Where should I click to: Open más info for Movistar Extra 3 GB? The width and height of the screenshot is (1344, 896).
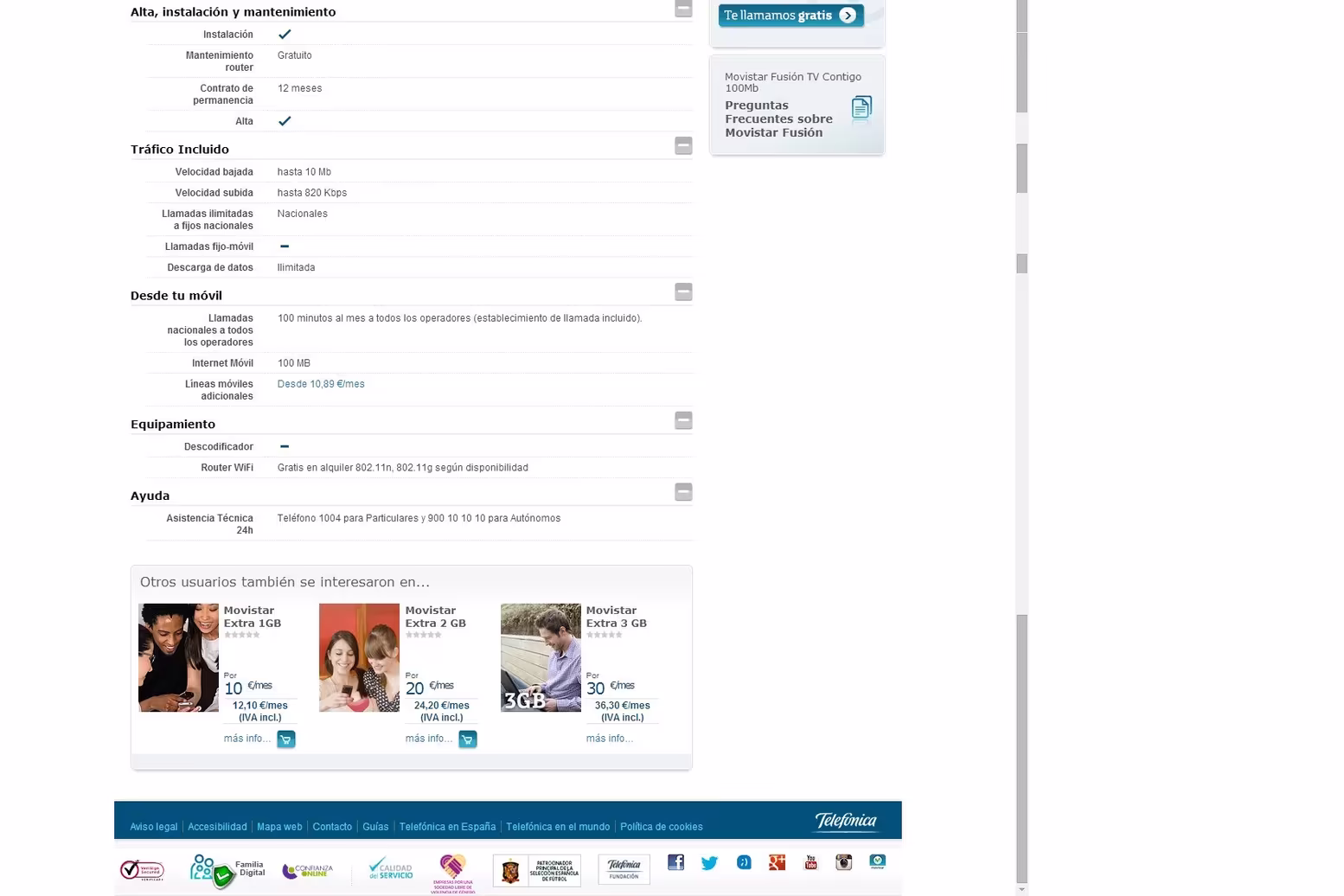[x=610, y=739]
